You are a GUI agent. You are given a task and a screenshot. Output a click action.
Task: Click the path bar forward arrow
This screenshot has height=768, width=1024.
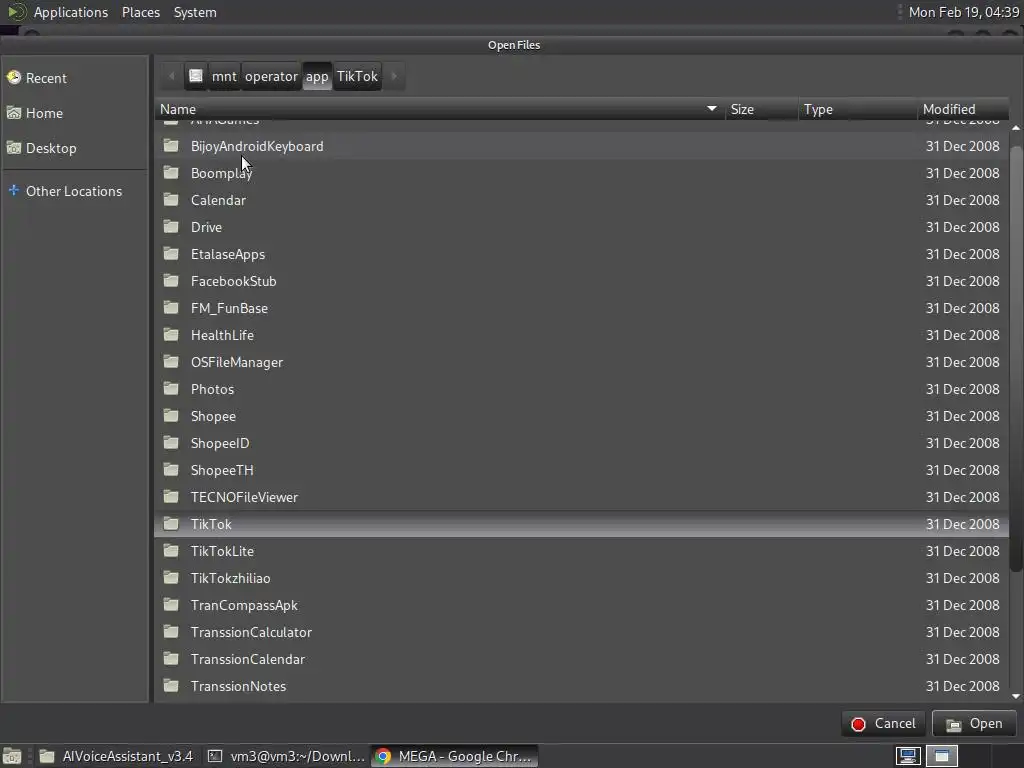pos(394,76)
